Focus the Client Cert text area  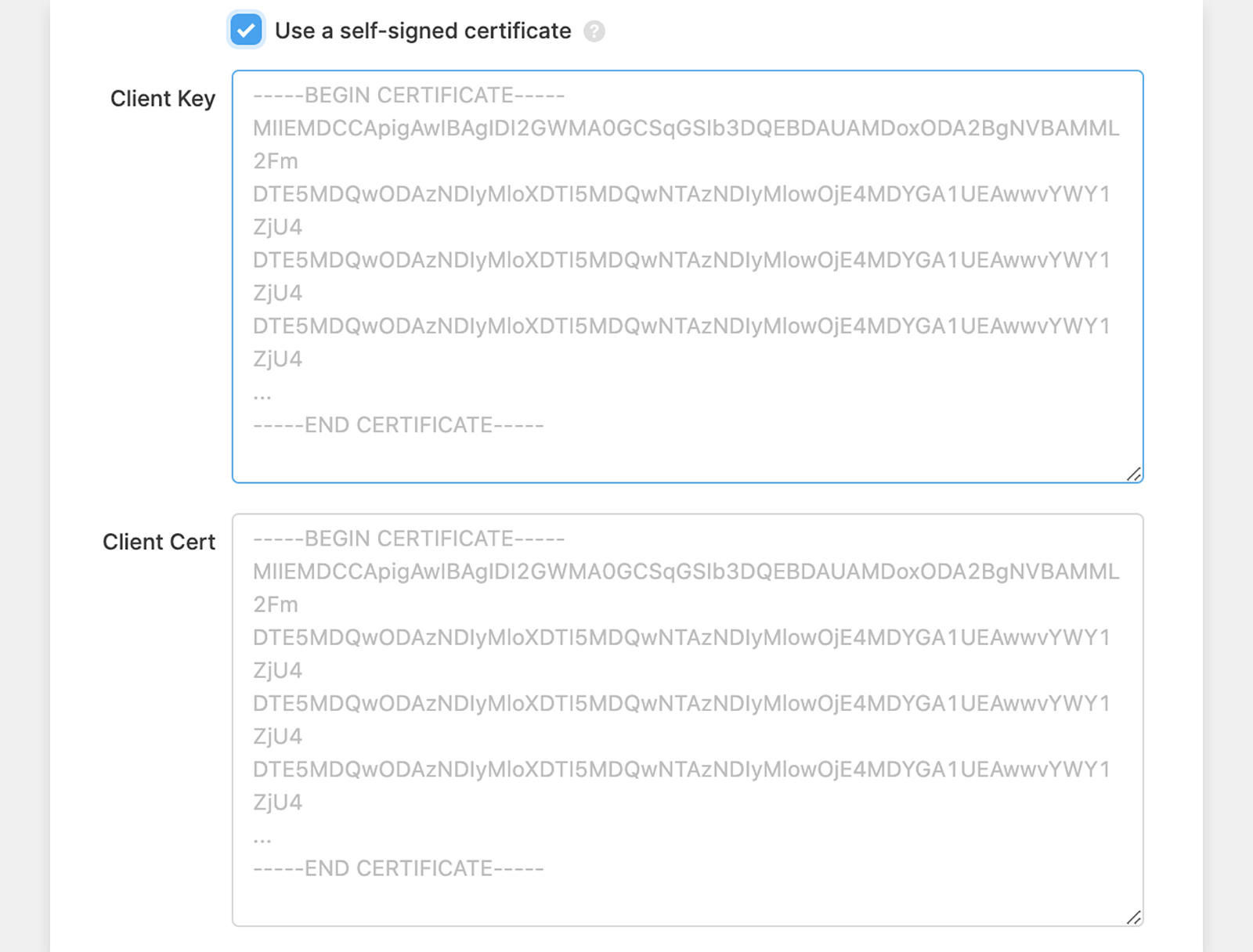click(688, 720)
